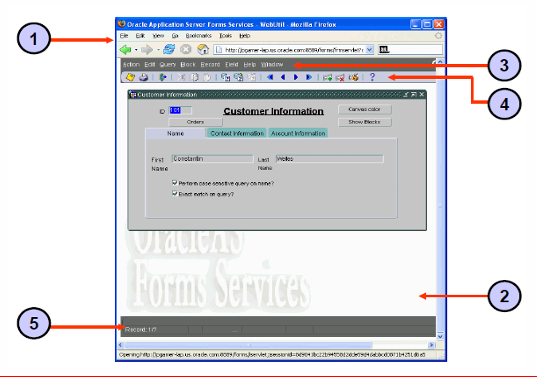Open Firefox File menu
537x377 pixels.
(124, 36)
